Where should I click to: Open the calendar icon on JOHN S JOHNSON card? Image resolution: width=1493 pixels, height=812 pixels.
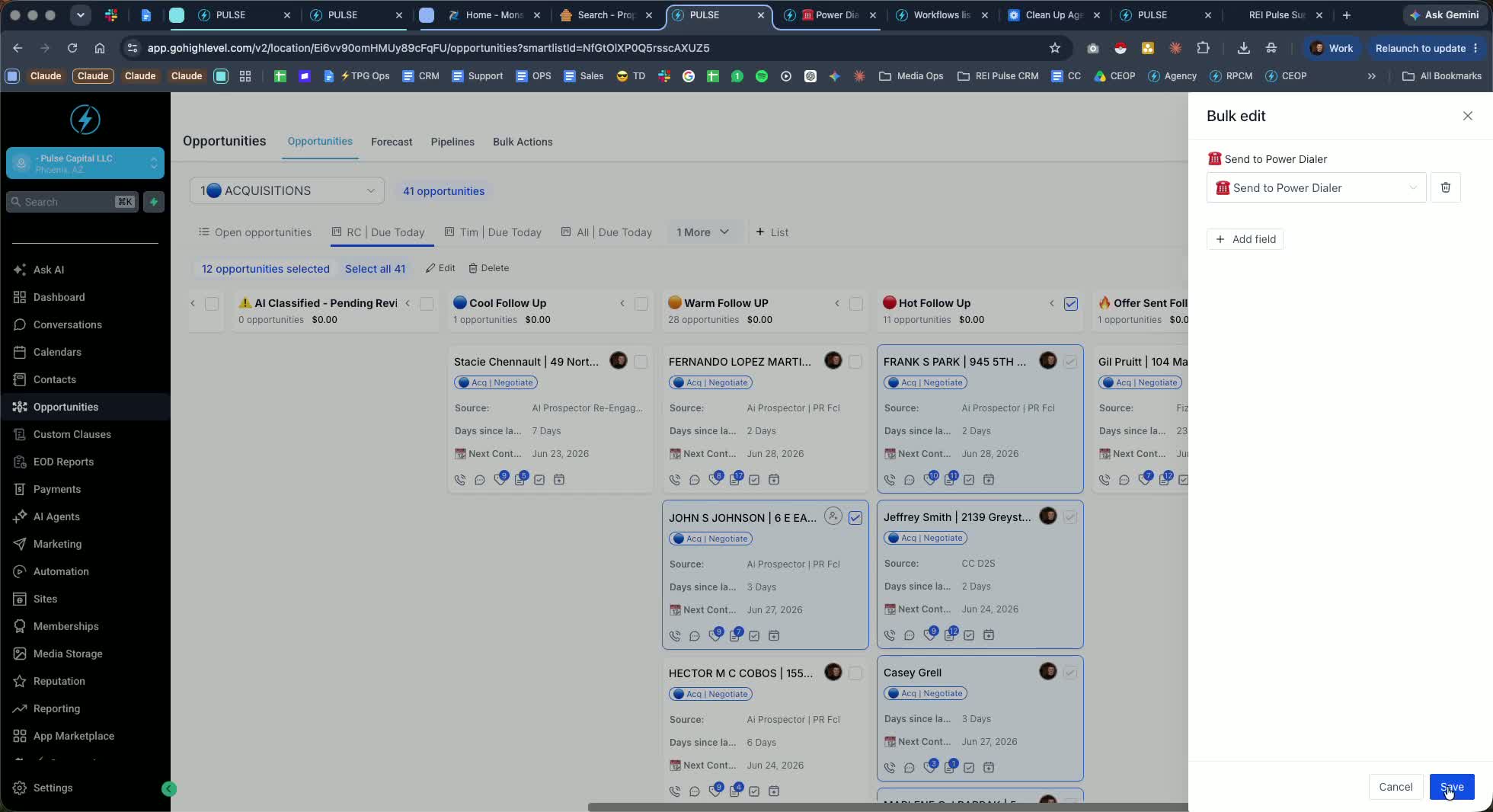(x=774, y=636)
